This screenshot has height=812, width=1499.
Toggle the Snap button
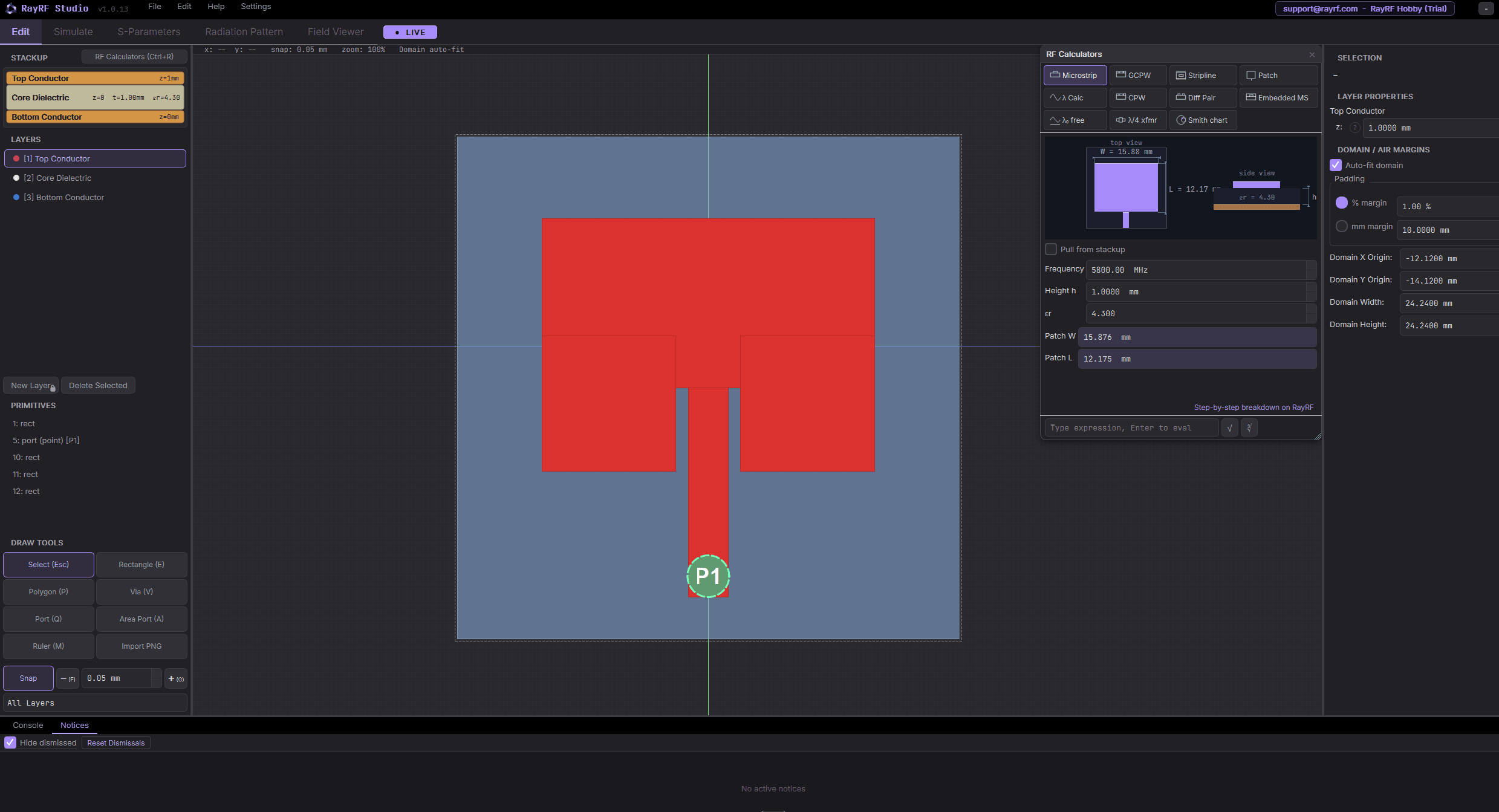[x=28, y=678]
